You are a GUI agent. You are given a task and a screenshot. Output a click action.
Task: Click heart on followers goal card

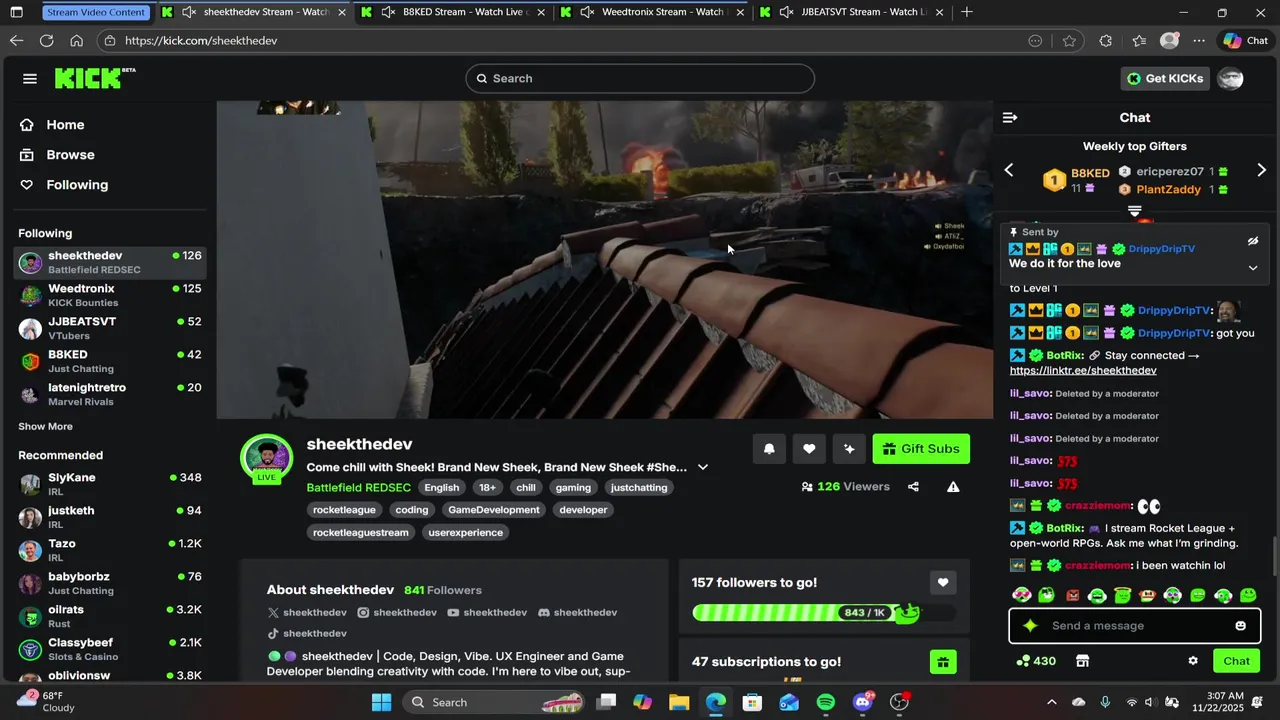pyautogui.click(x=943, y=582)
